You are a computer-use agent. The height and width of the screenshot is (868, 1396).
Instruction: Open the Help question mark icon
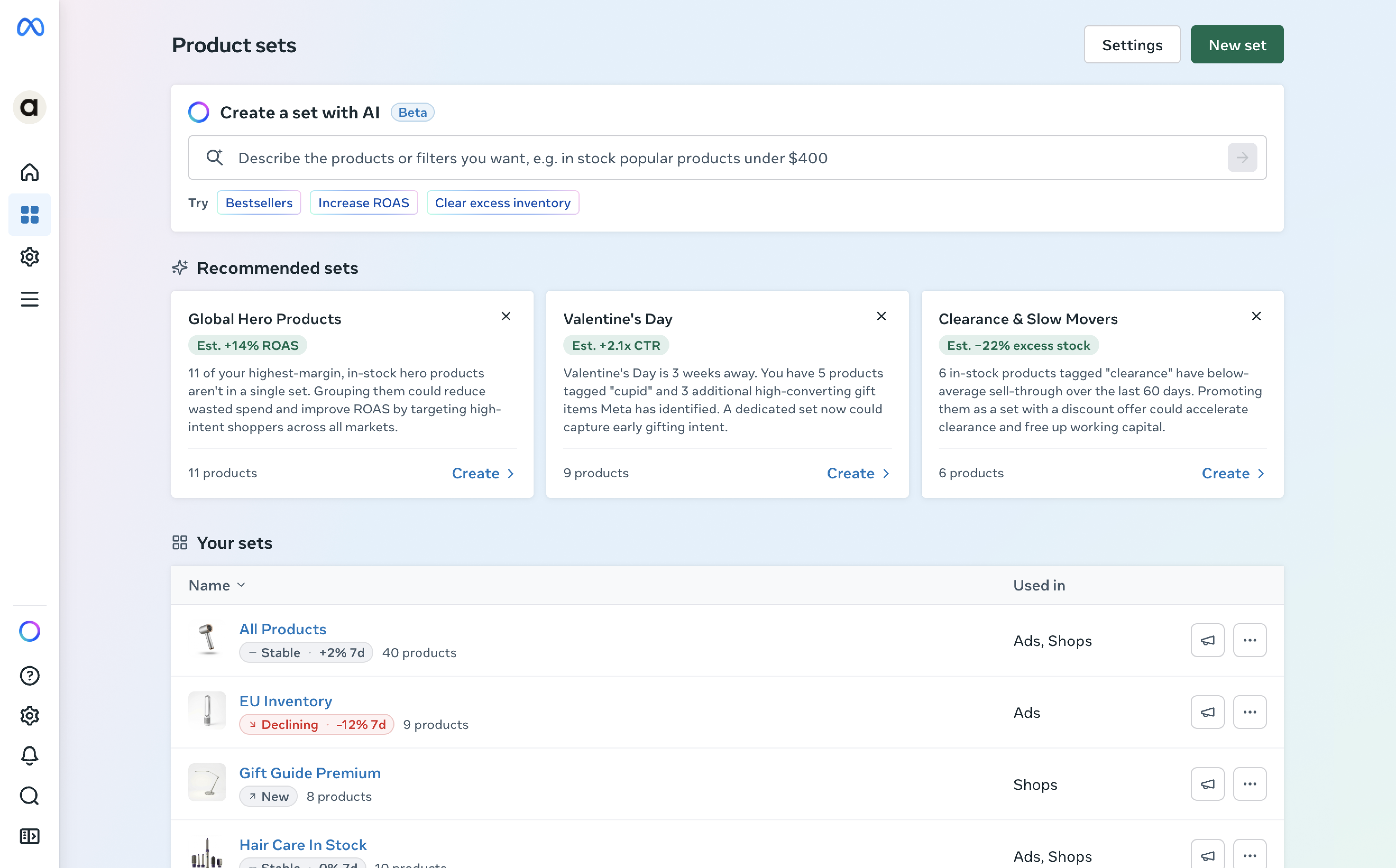pos(29,676)
